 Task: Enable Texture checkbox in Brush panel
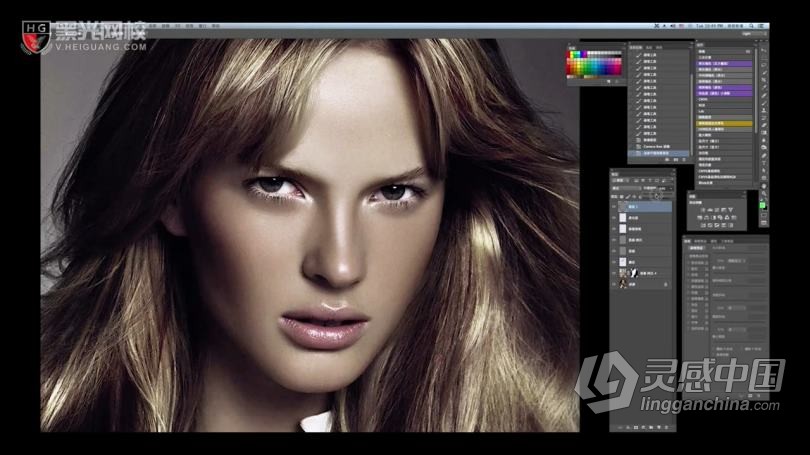[x=689, y=275]
